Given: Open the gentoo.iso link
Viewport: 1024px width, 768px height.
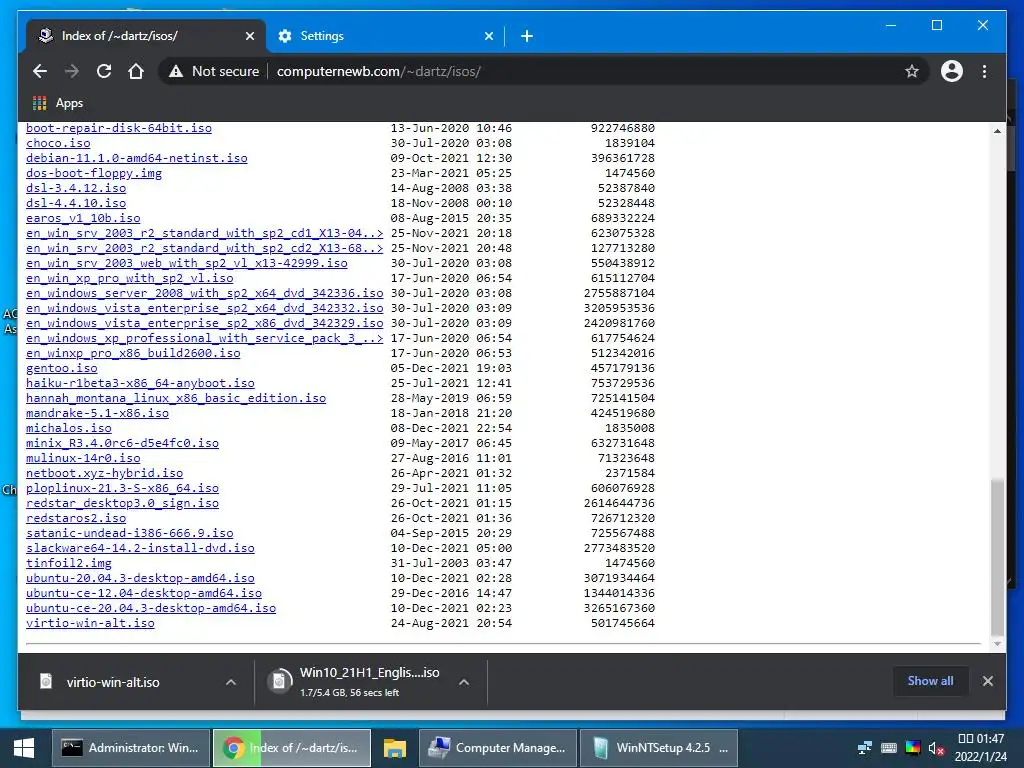Looking at the screenshot, I should pyautogui.click(x=61, y=368).
